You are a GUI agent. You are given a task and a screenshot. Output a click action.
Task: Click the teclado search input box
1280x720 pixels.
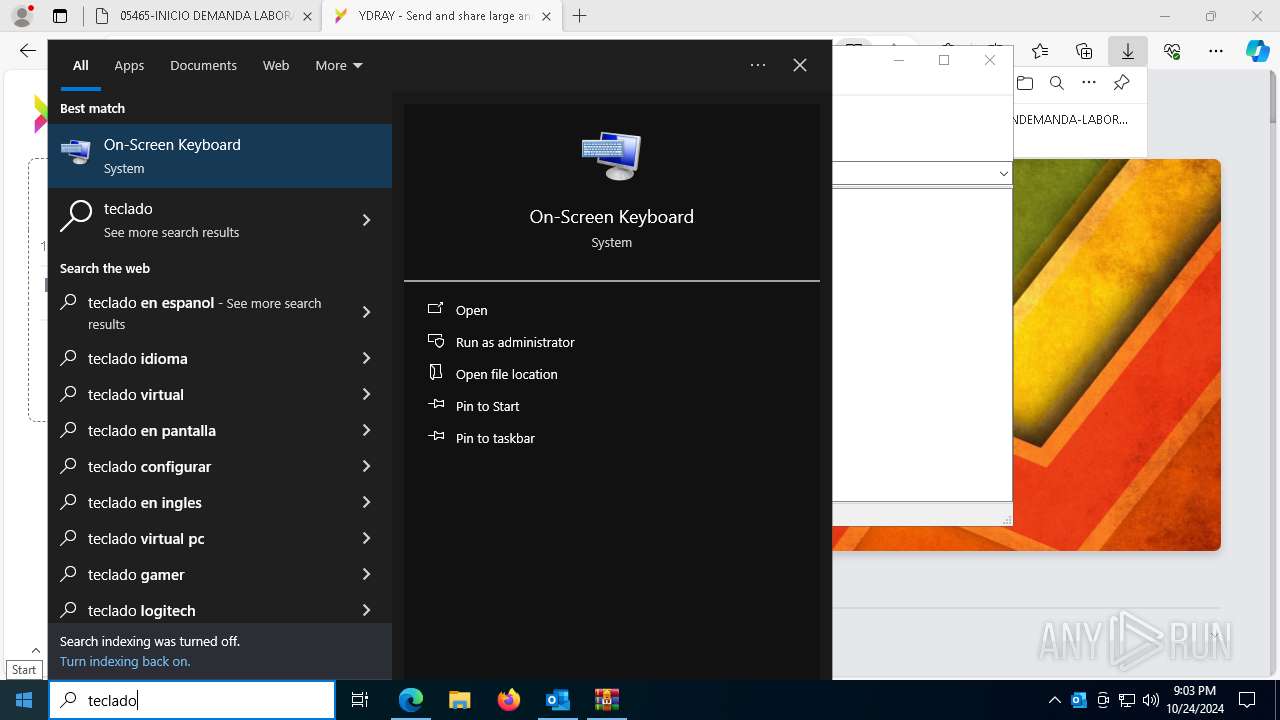click(x=192, y=700)
